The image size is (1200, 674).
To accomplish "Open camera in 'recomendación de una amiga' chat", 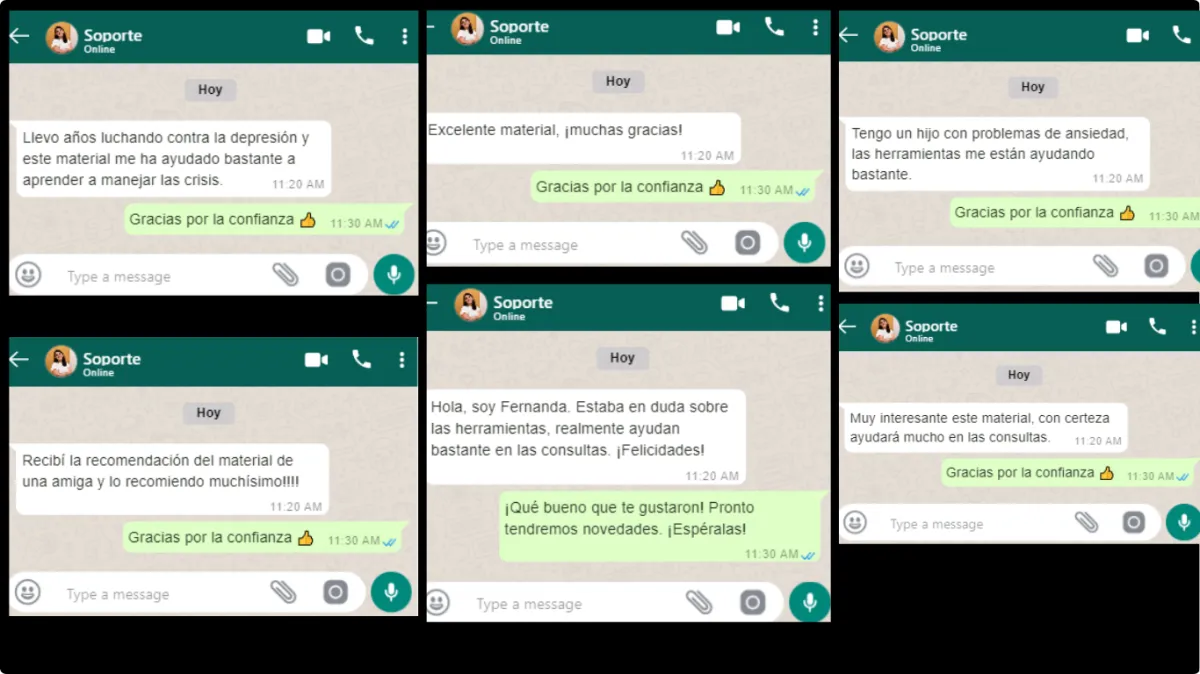I will pyautogui.click(x=335, y=592).
